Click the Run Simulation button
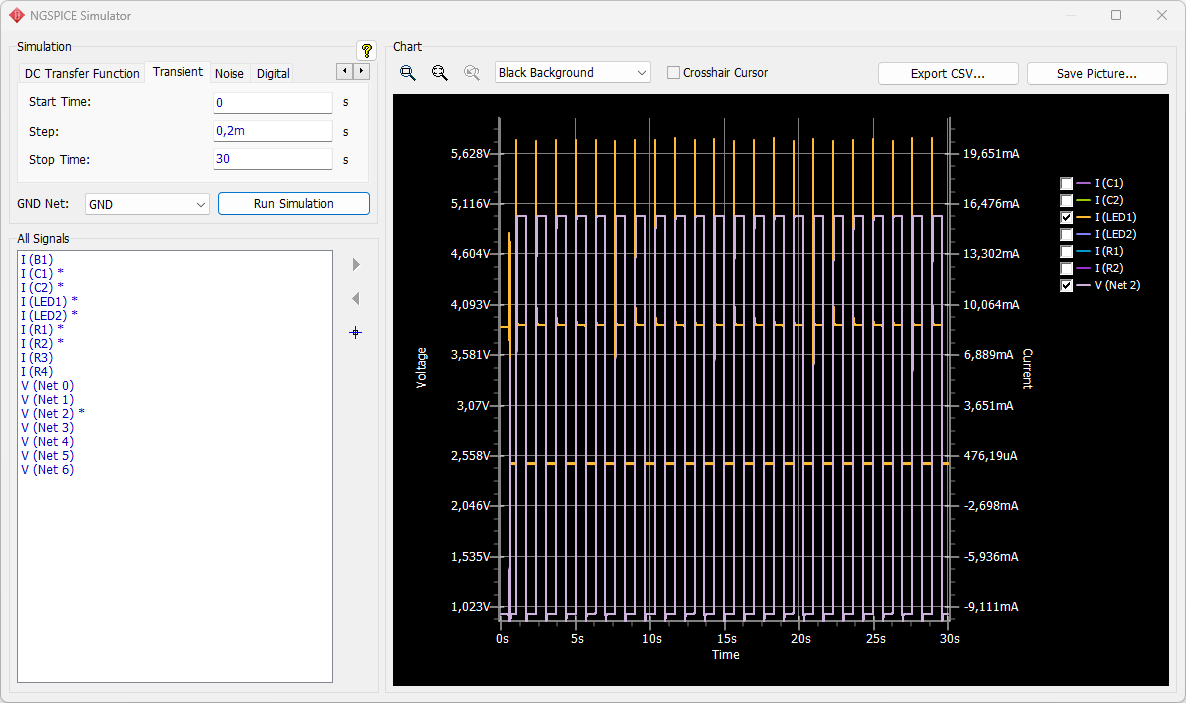The image size is (1186, 703). click(293, 204)
